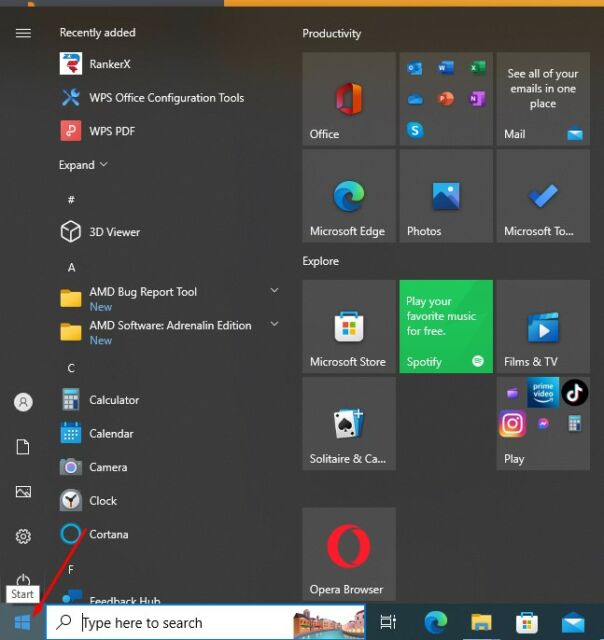Open the Pictures shortcut in sidebar

[x=23, y=491]
